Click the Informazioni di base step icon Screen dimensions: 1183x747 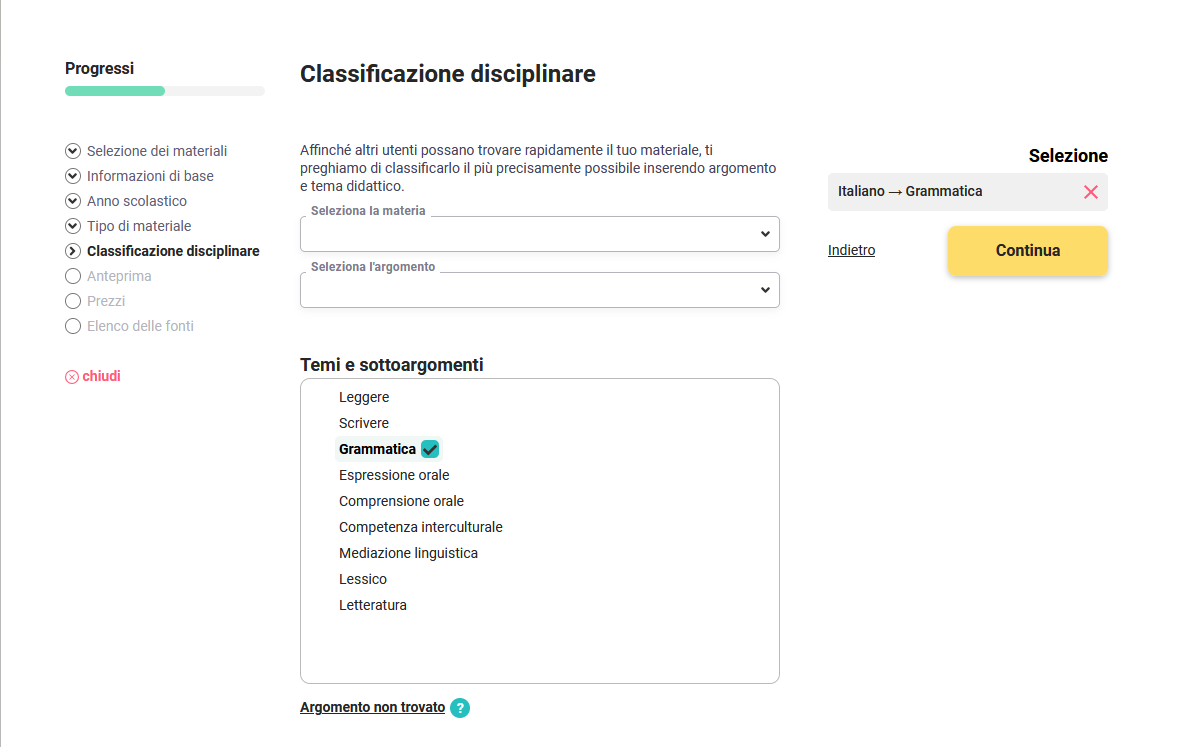72,176
